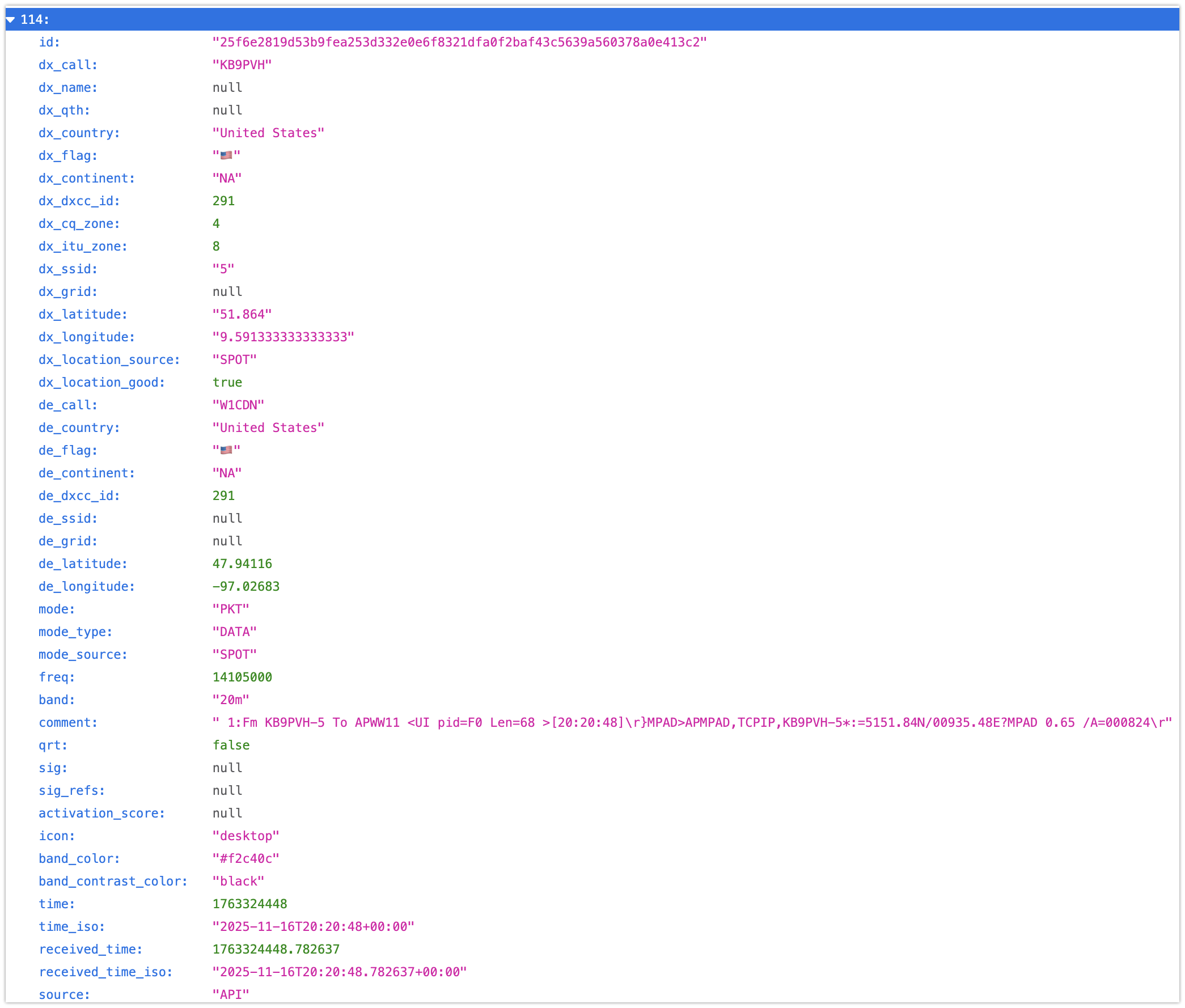Click the "KB9PVH" dx_call value
1185x1008 pixels.
coord(242,65)
